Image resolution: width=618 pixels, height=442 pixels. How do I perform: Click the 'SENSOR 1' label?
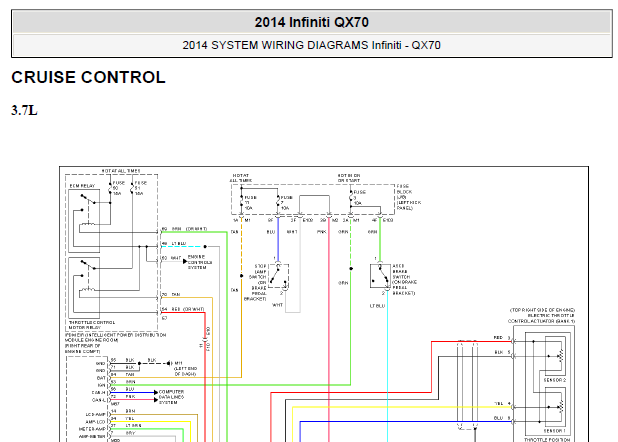click(x=555, y=431)
